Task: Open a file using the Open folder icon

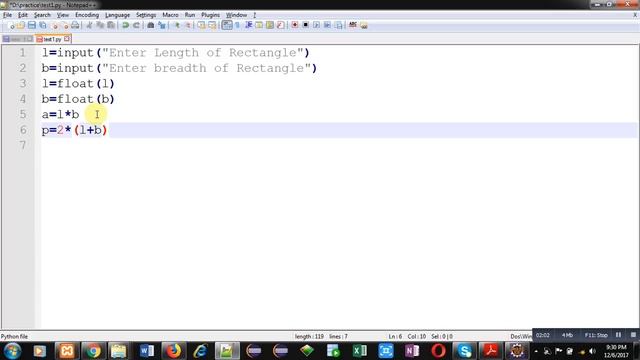Action: tap(21, 25)
